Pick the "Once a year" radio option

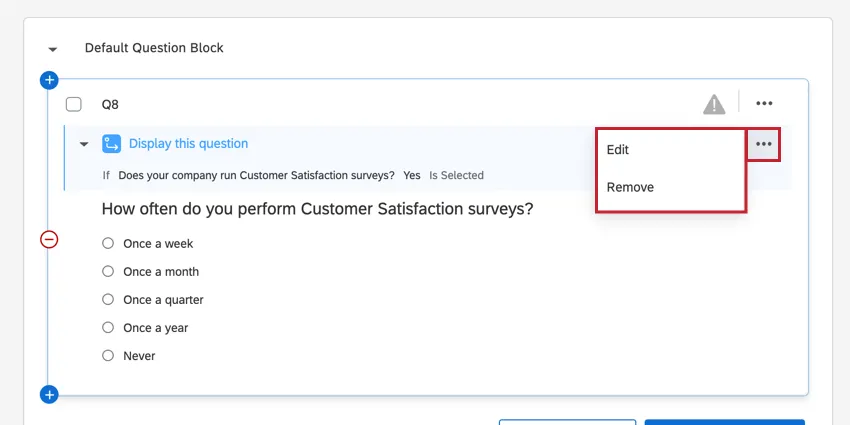click(108, 327)
